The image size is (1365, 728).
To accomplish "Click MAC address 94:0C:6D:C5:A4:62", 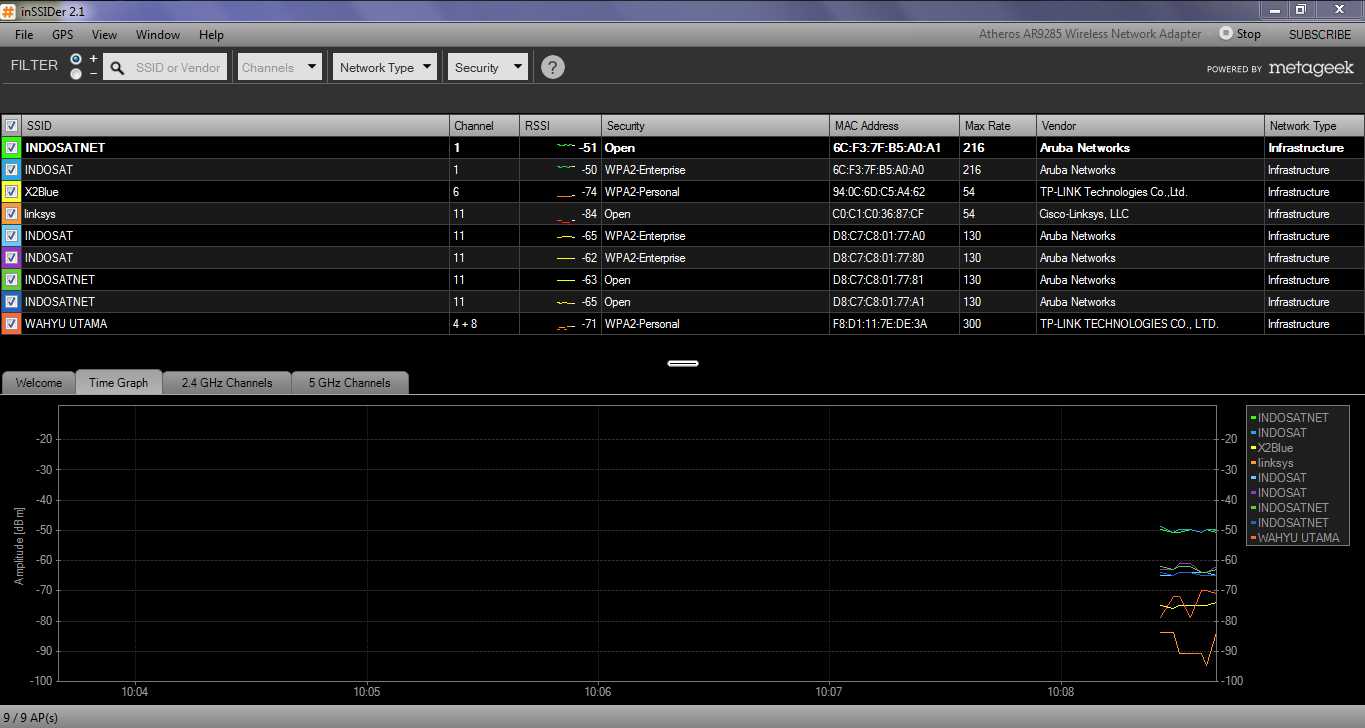I will coord(878,192).
